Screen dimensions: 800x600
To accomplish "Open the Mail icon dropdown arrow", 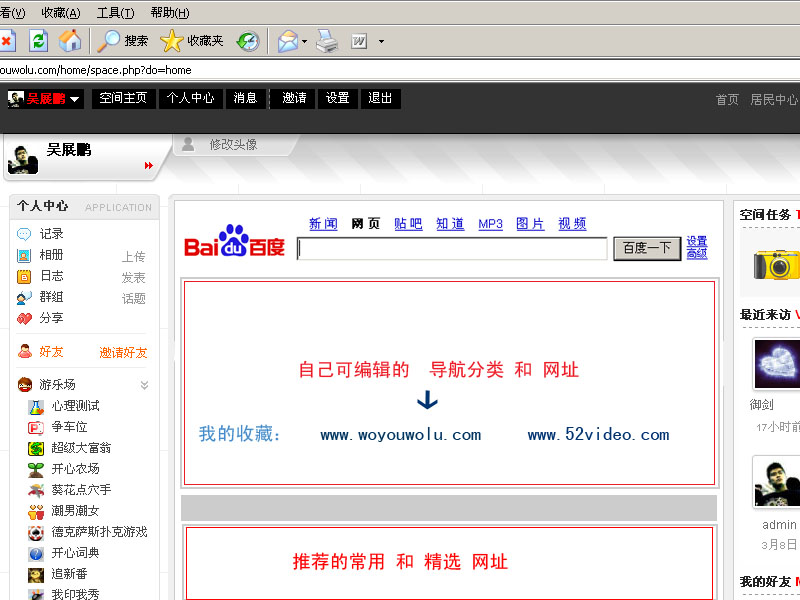I will point(305,41).
